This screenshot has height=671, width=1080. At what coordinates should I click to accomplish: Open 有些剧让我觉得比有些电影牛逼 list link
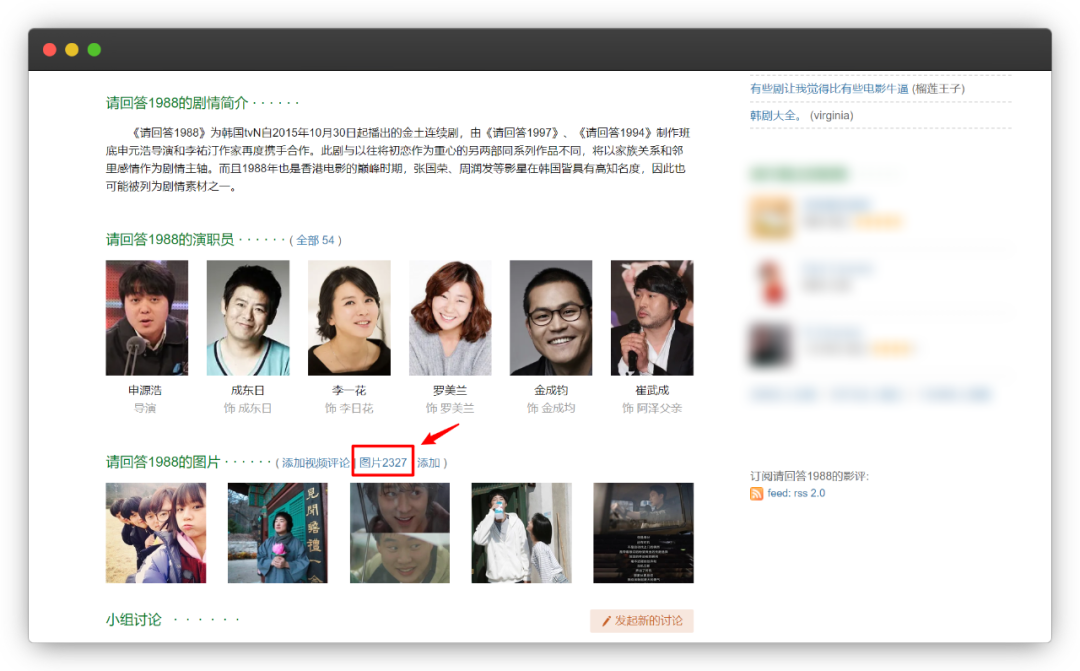[829, 89]
